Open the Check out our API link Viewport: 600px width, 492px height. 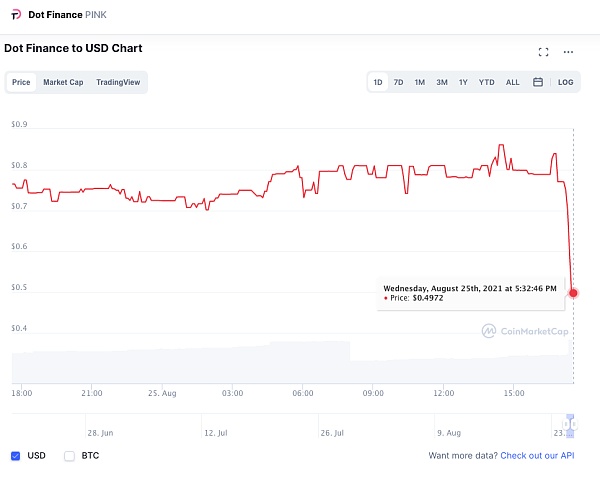point(537,456)
